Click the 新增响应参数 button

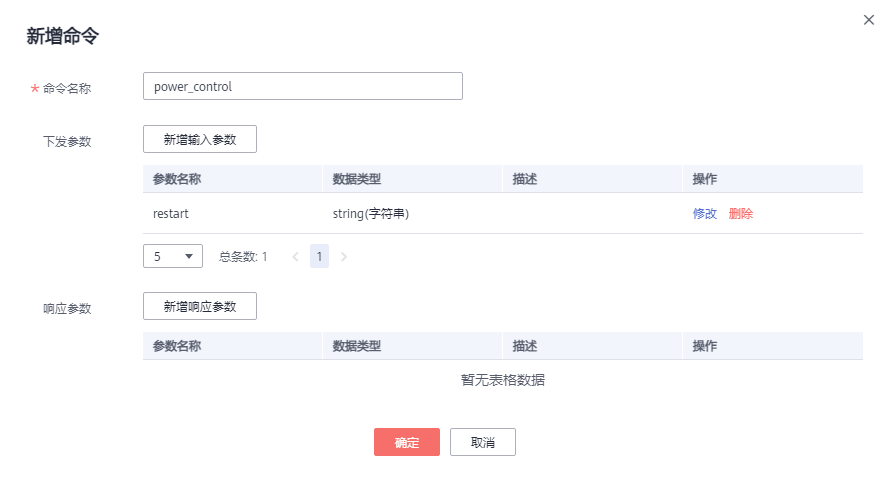(200, 306)
